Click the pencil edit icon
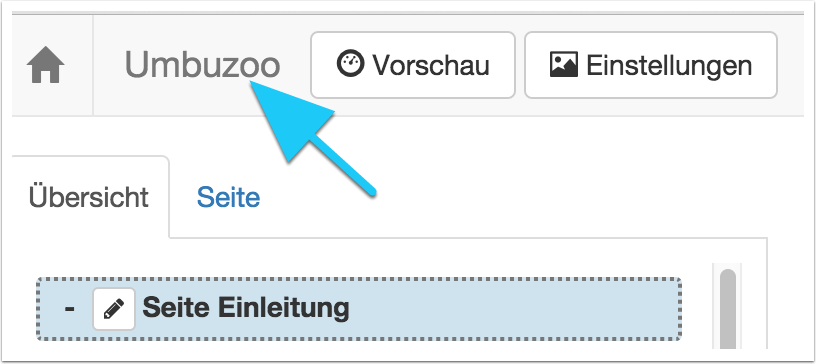Image resolution: width=816 pixels, height=364 pixels. click(x=114, y=309)
